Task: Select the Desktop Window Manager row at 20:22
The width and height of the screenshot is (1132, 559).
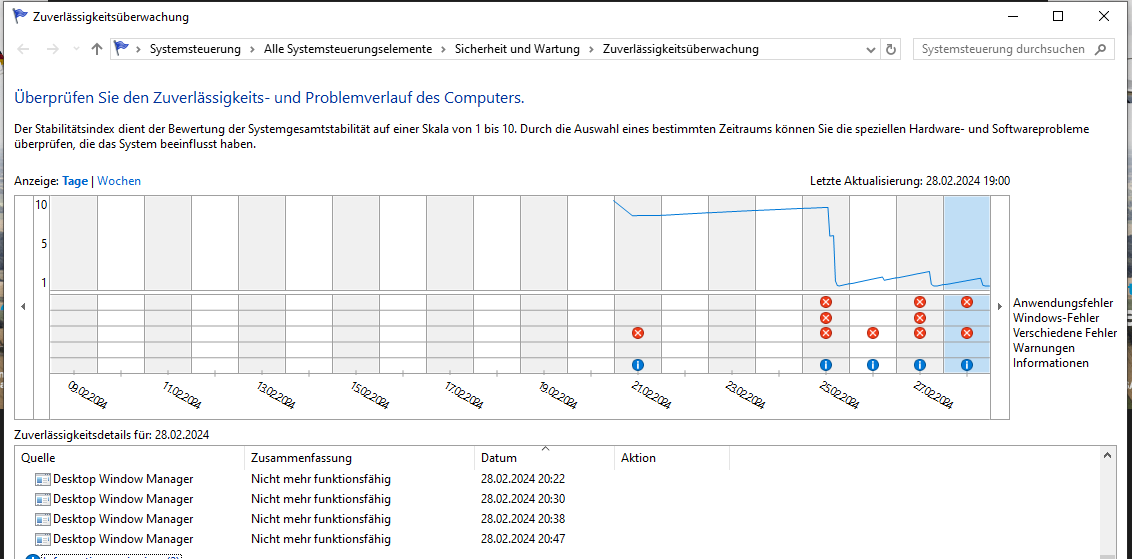Action: [556, 479]
